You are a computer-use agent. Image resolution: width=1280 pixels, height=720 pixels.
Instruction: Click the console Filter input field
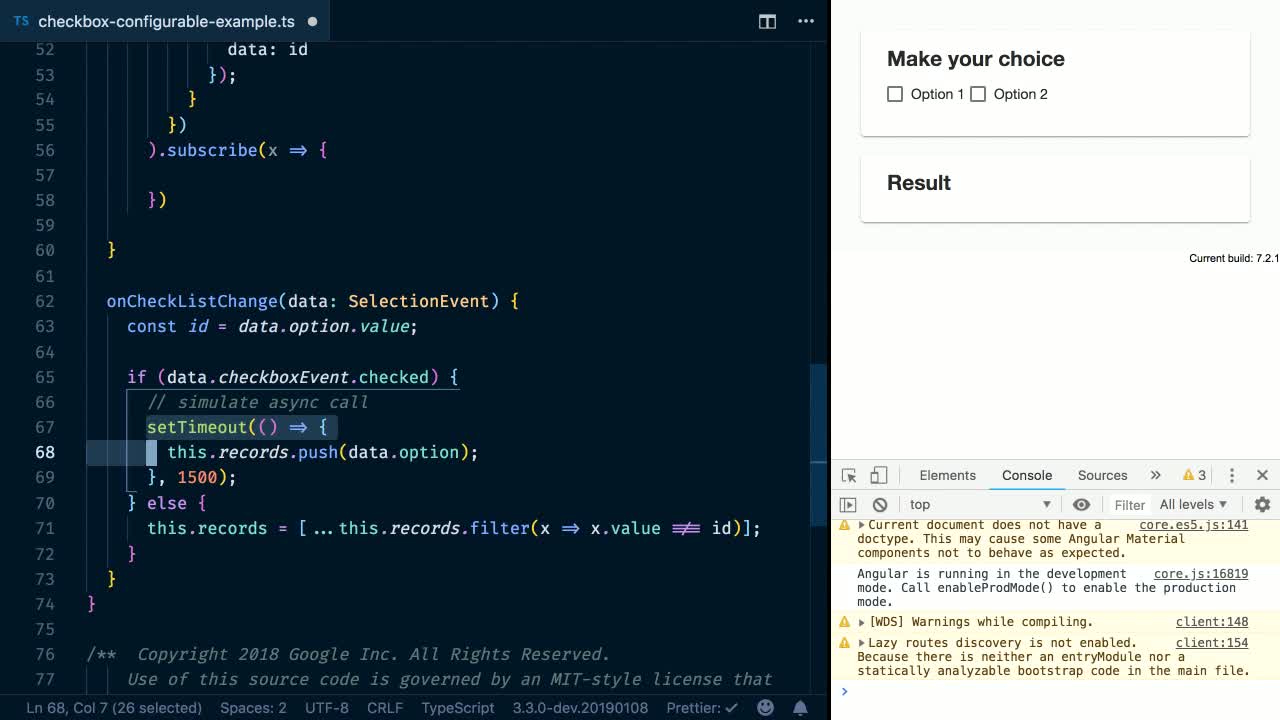click(x=1129, y=505)
